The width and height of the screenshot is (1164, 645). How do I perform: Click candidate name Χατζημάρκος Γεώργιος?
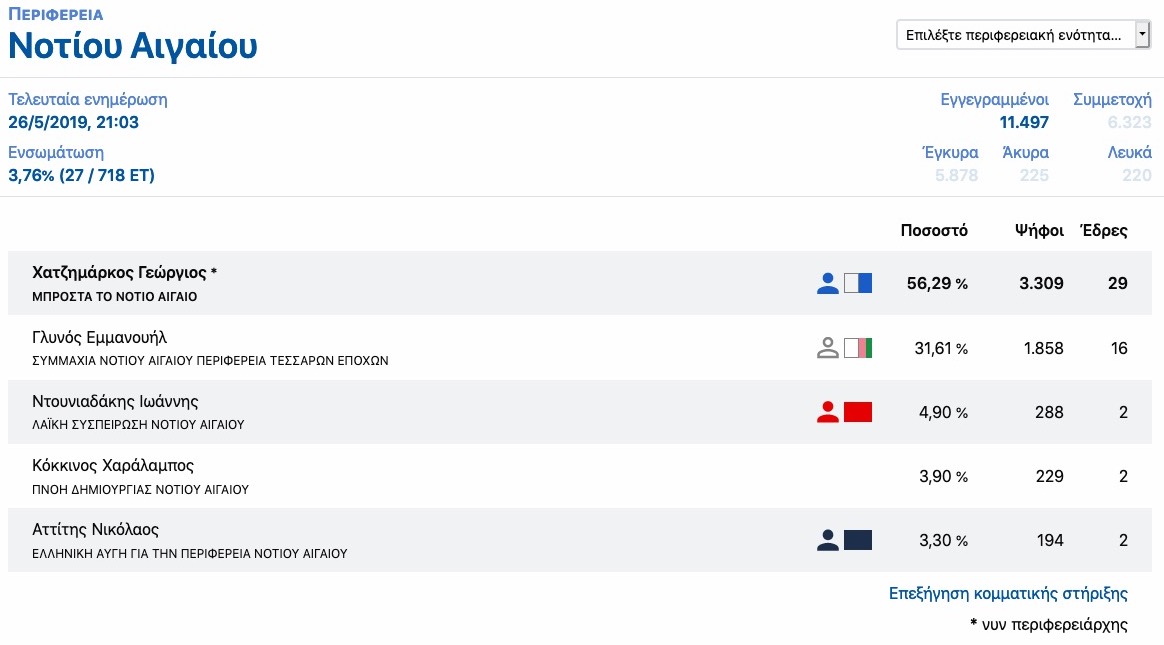pos(119,273)
